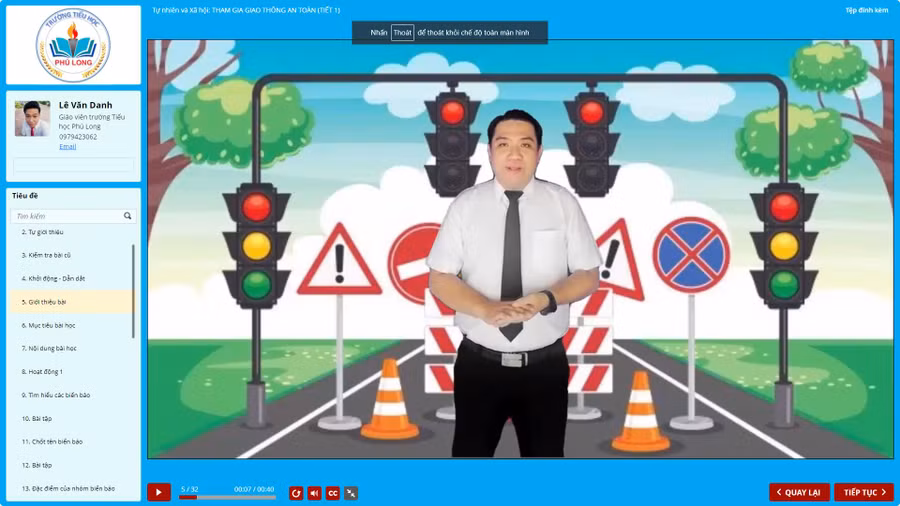Open slide 6. Mục tiêu bài học
The image size is (900, 506).
pyautogui.click(x=49, y=325)
